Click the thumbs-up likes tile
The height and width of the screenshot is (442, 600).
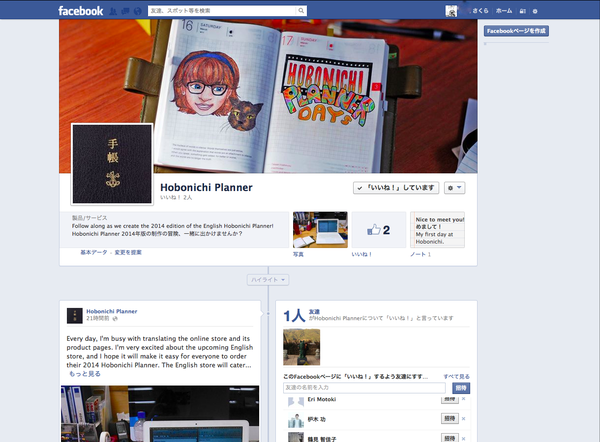(x=377, y=229)
